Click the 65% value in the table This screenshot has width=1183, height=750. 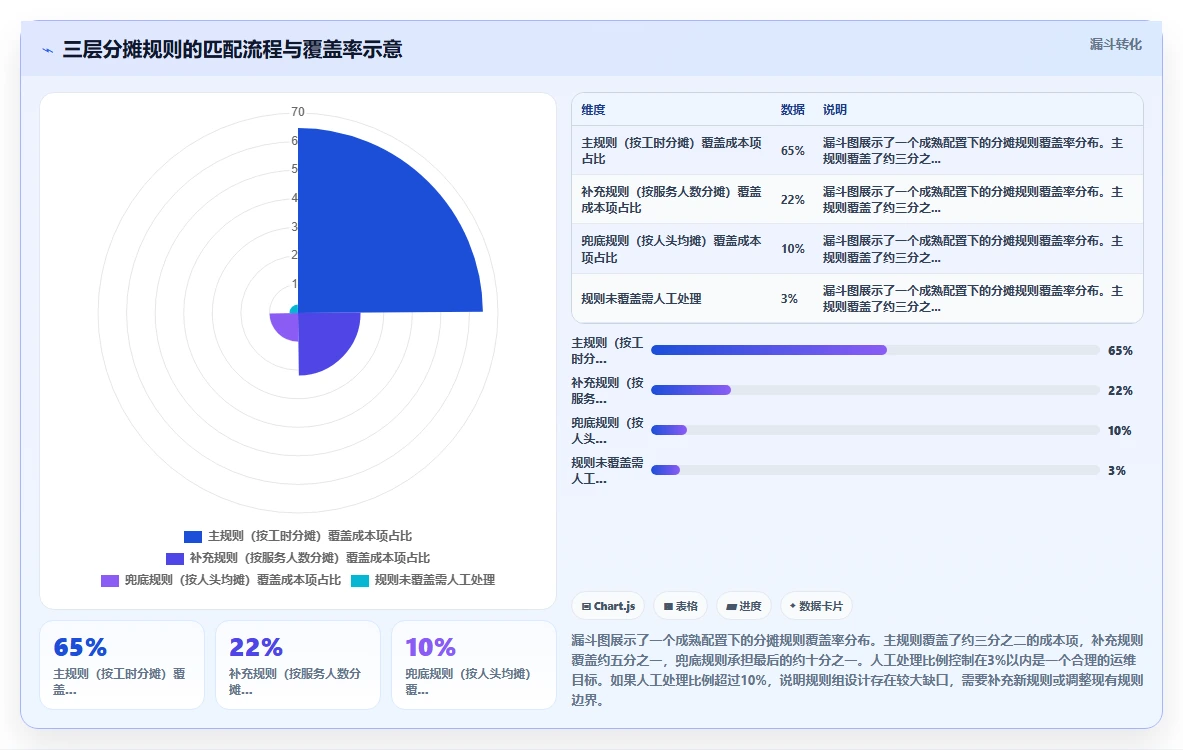pyautogui.click(x=792, y=151)
